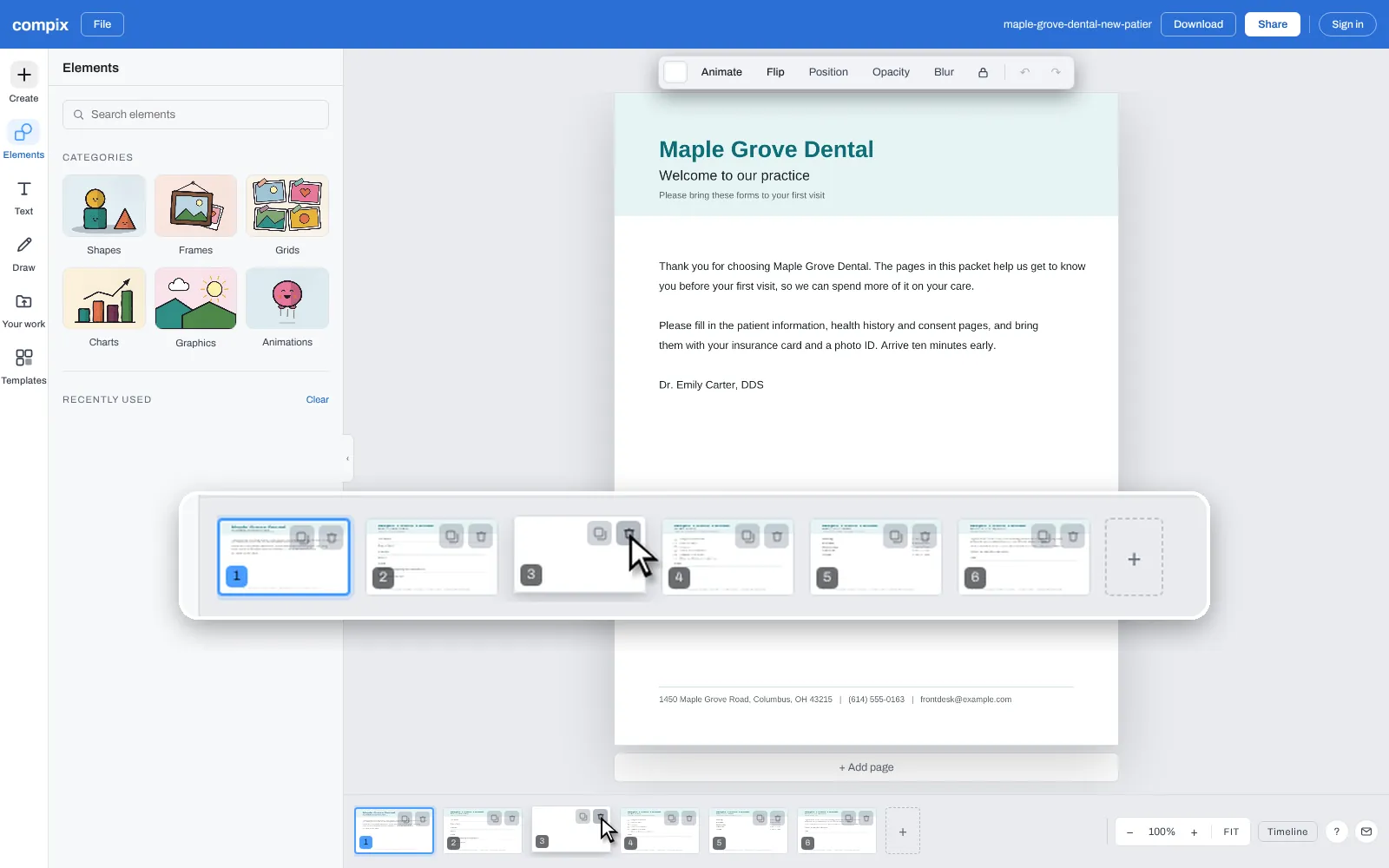1389x868 pixels.
Task: Zoom in with the plus next to 100%
Action: click(1195, 832)
